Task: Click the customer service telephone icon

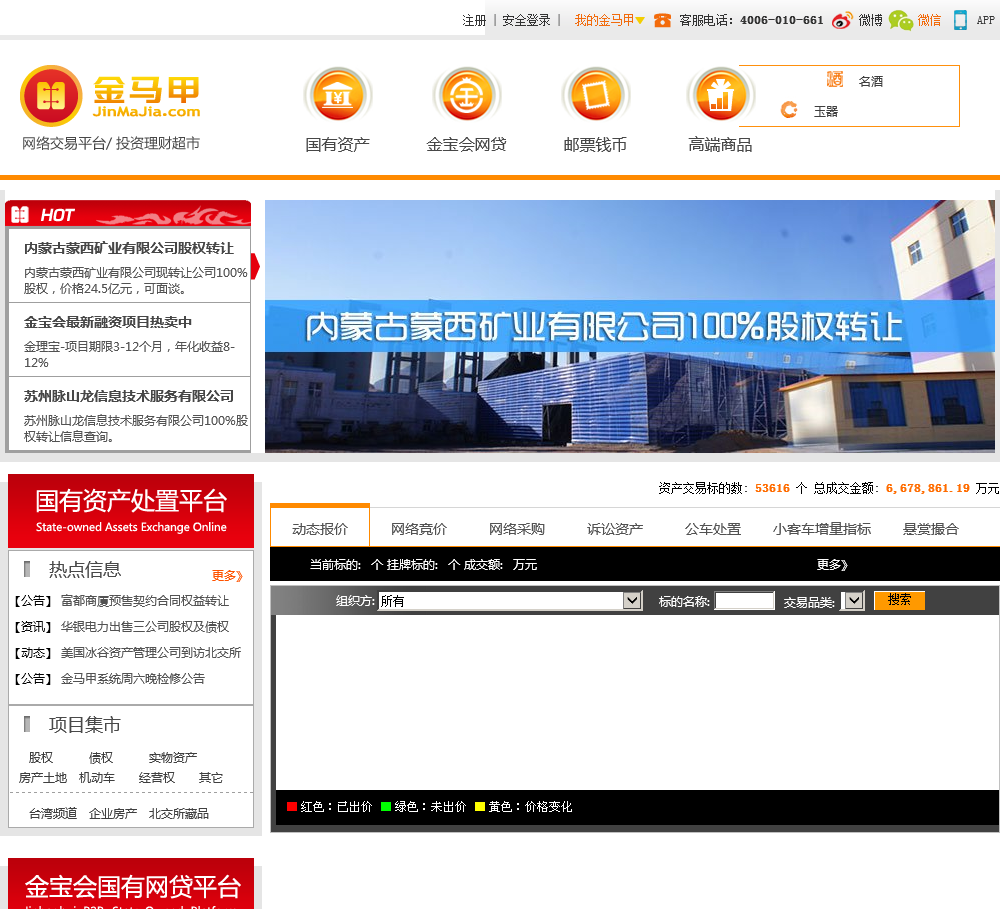Action: (x=663, y=20)
